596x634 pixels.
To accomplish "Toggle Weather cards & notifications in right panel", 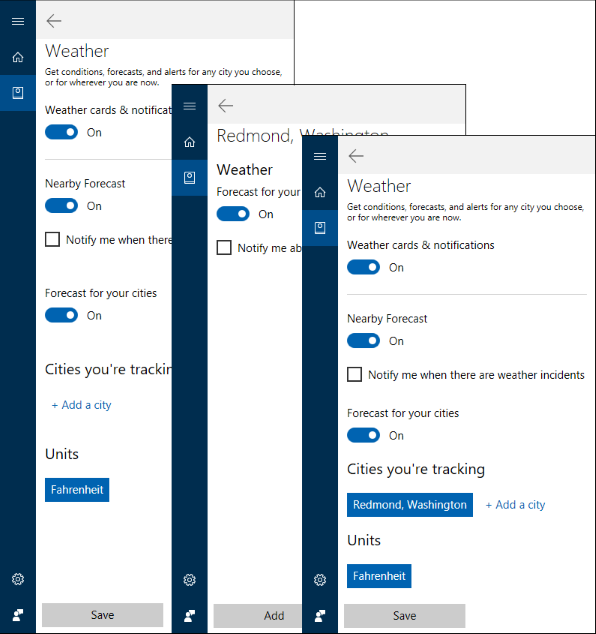I will (x=364, y=267).
